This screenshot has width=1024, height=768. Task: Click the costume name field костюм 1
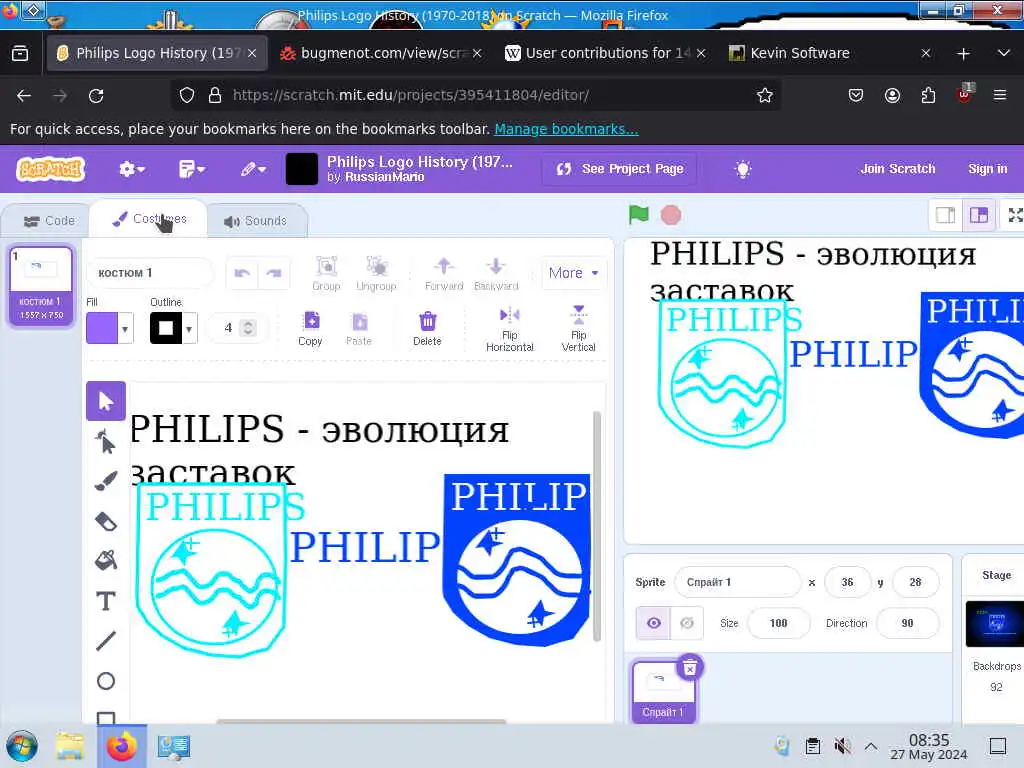coord(150,273)
